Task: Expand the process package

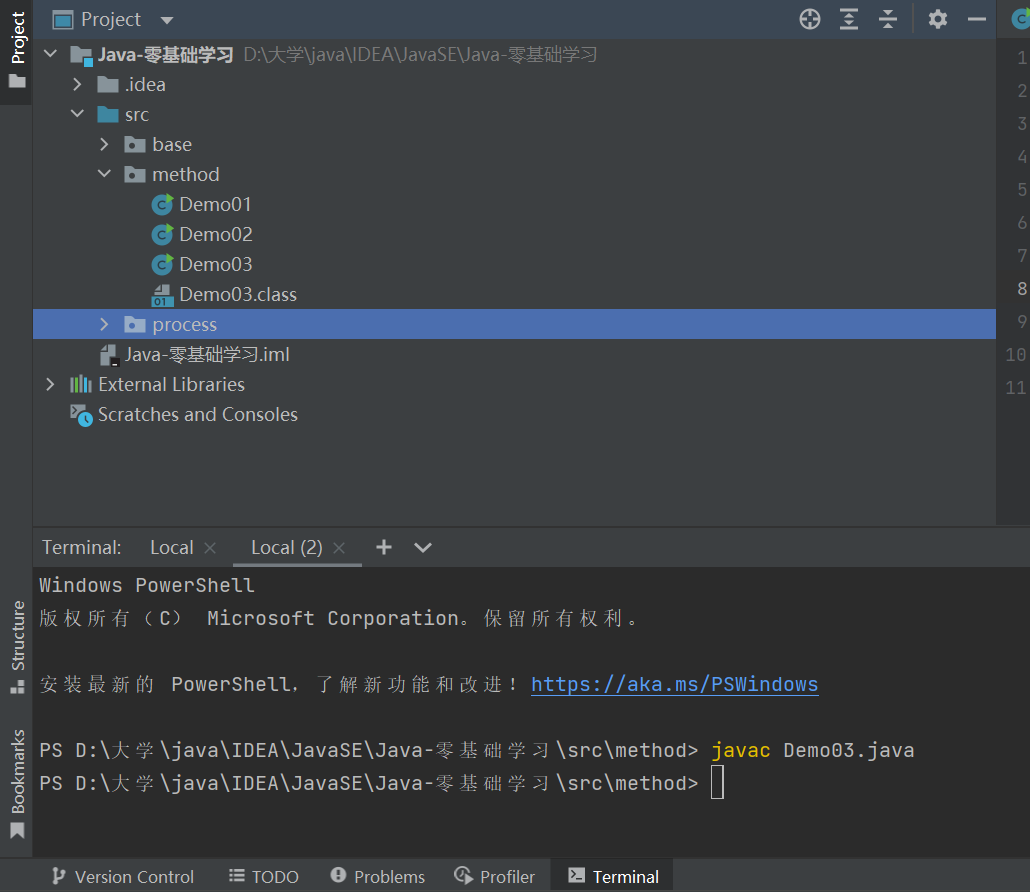Action: click(x=104, y=324)
